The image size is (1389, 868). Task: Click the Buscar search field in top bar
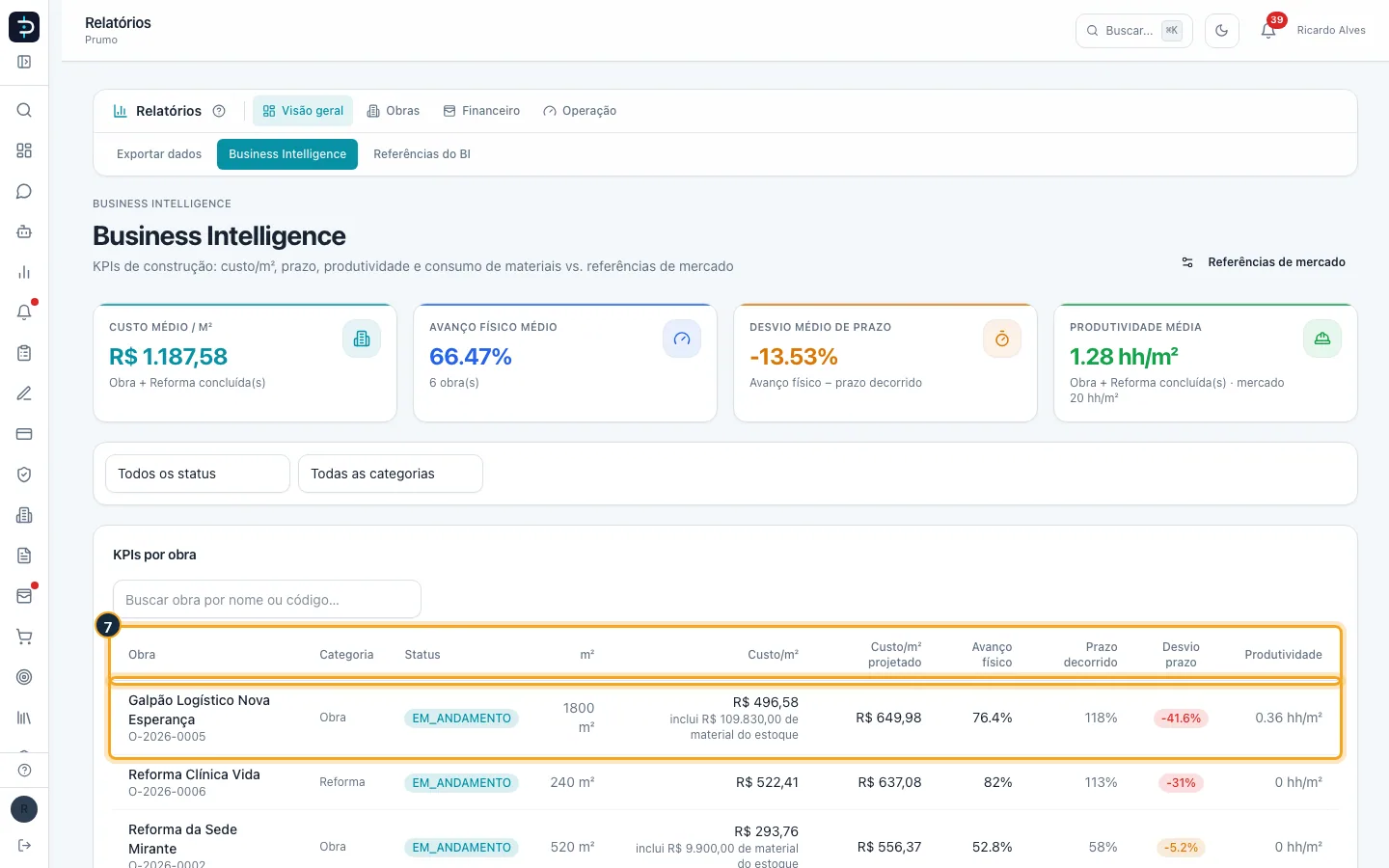(x=1134, y=31)
